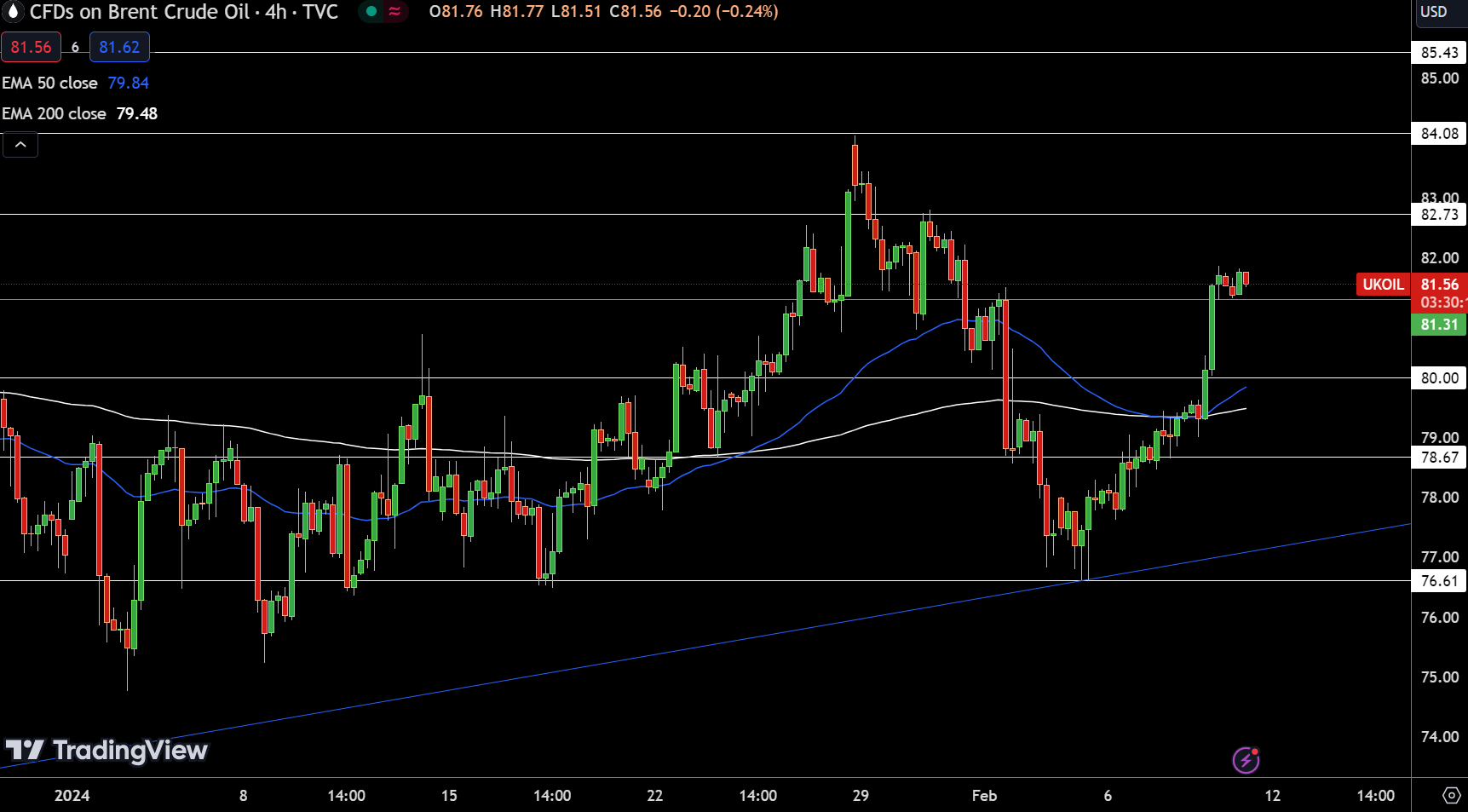The width and height of the screenshot is (1468, 812).
Task: Click the 85.00 price scale label
Action: 1439,78
